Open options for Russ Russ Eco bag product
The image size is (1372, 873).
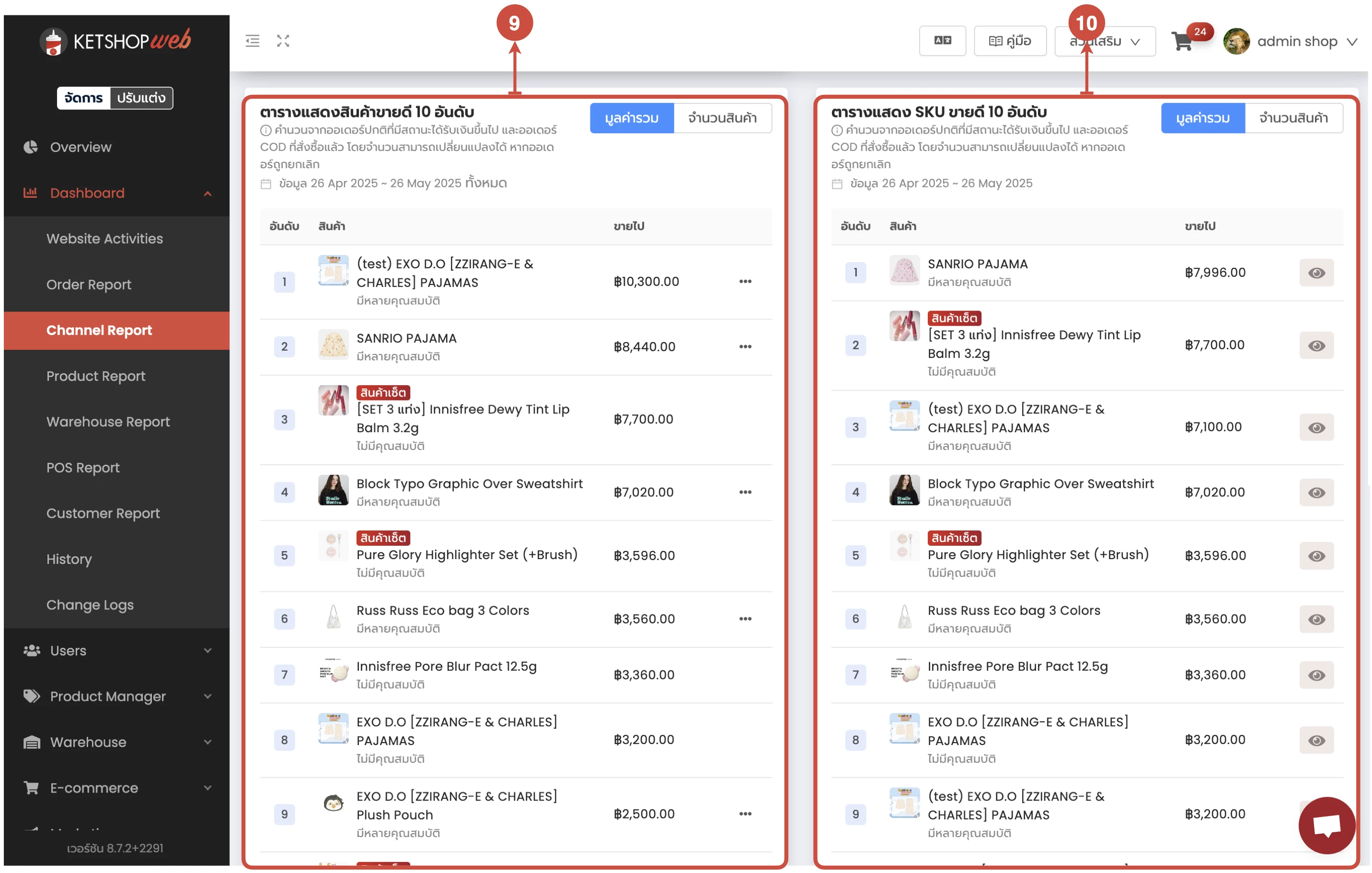tap(745, 619)
